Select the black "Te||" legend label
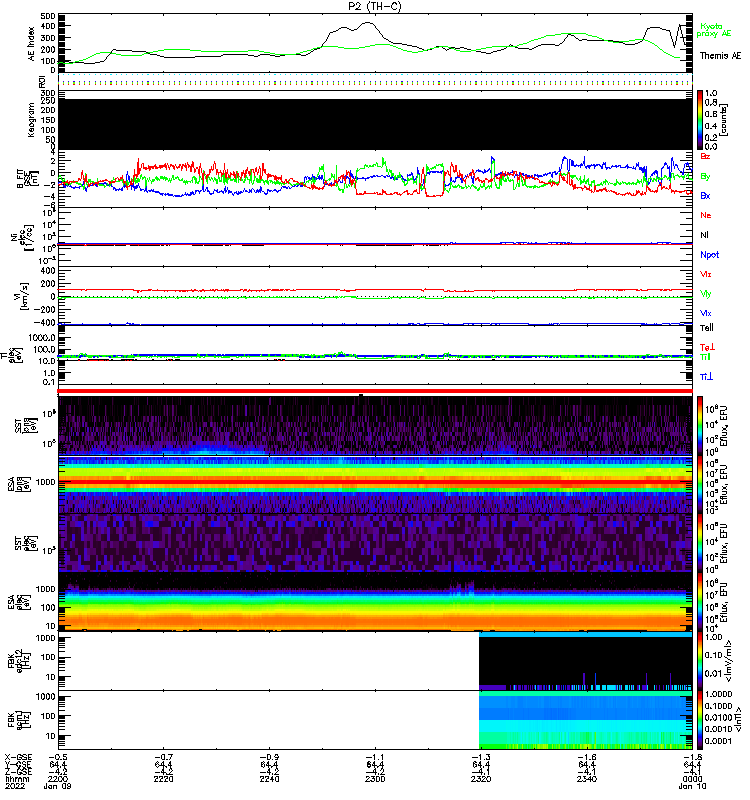Screen dimensions: 750x800 point(706,328)
